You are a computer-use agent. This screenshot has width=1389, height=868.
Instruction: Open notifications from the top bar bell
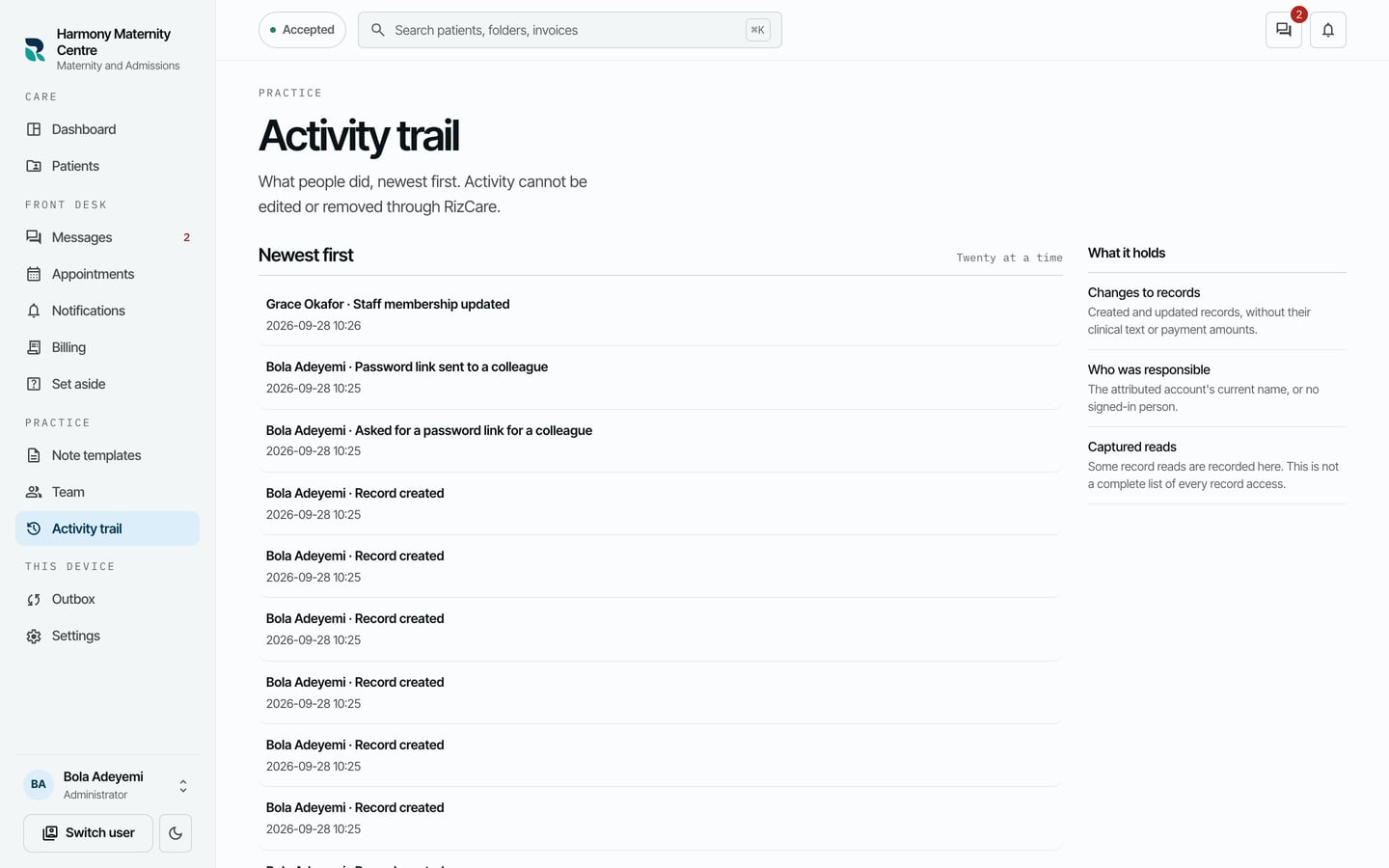tap(1328, 30)
